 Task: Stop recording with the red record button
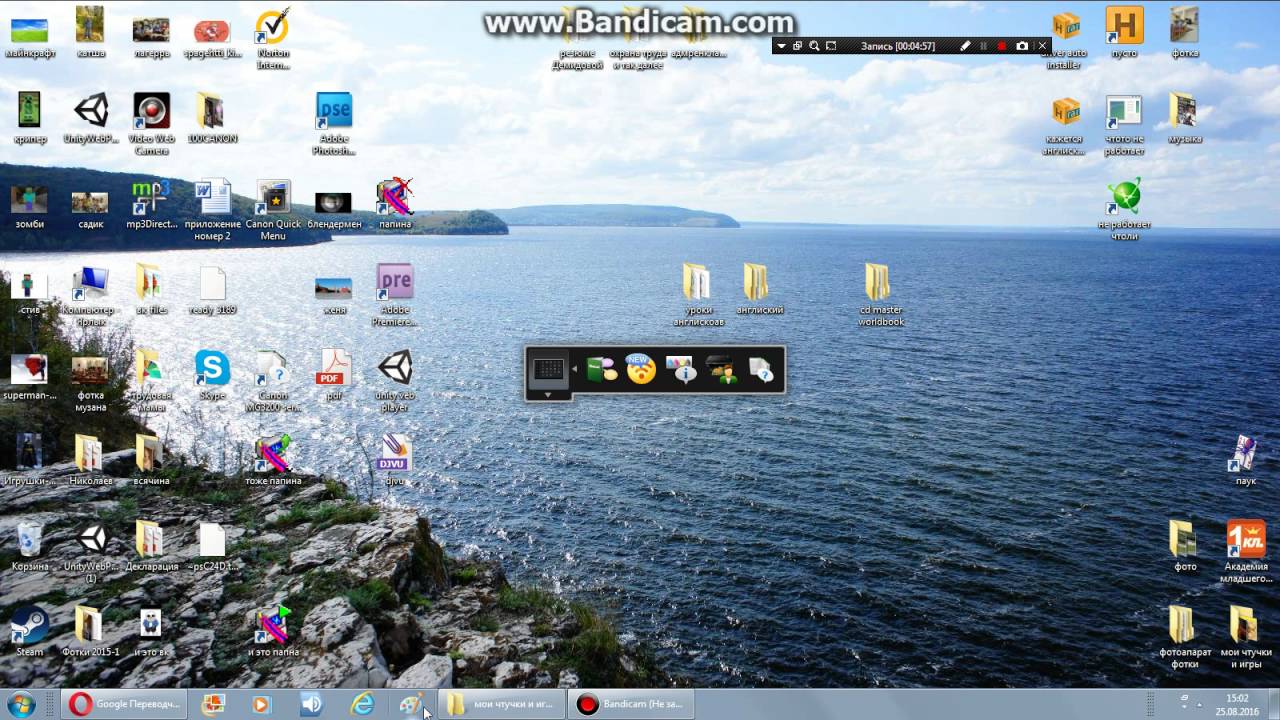1002,46
